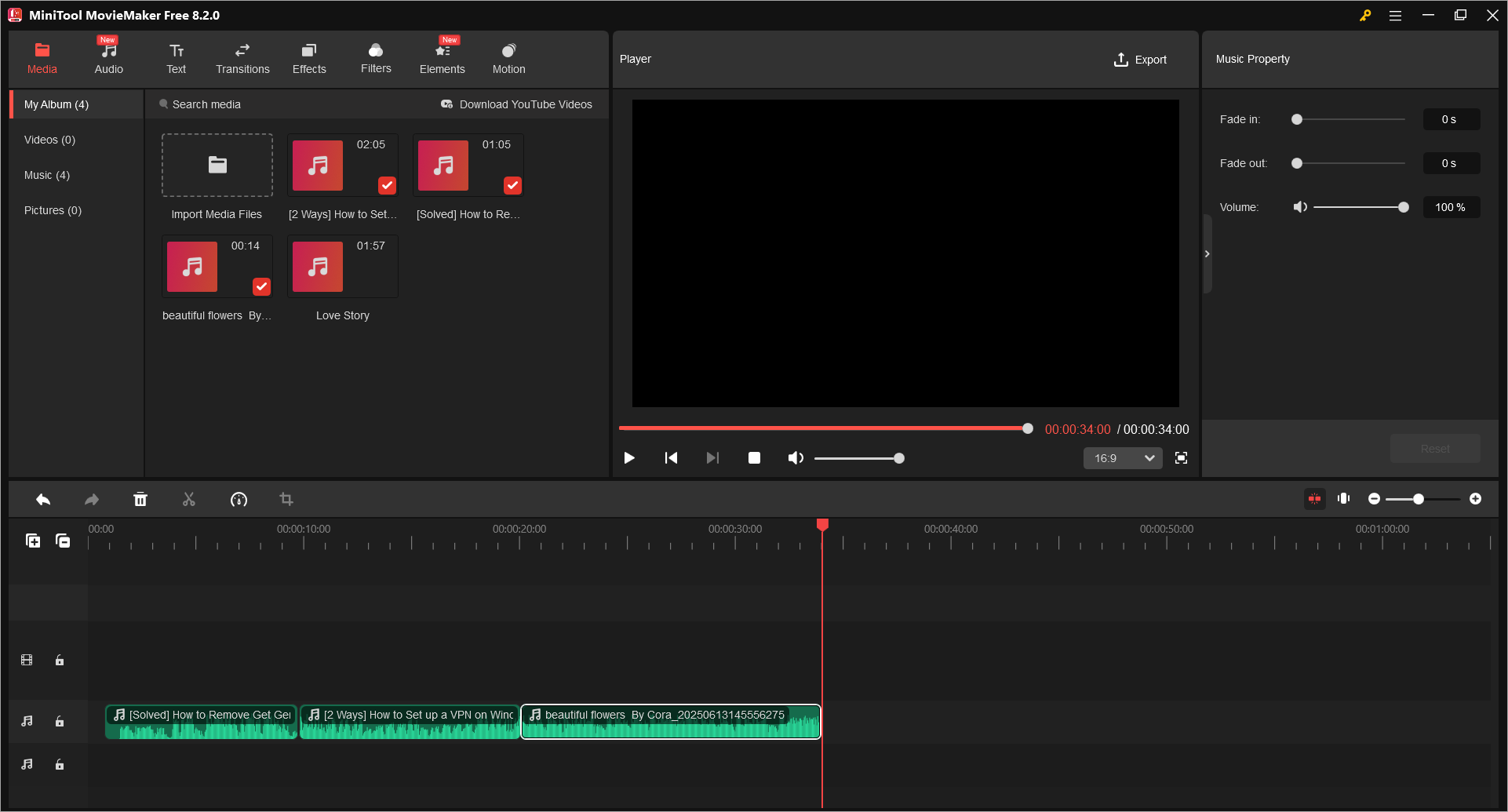Jump to previous frame in player
The width and height of the screenshot is (1508, 812).
(671, 458)
